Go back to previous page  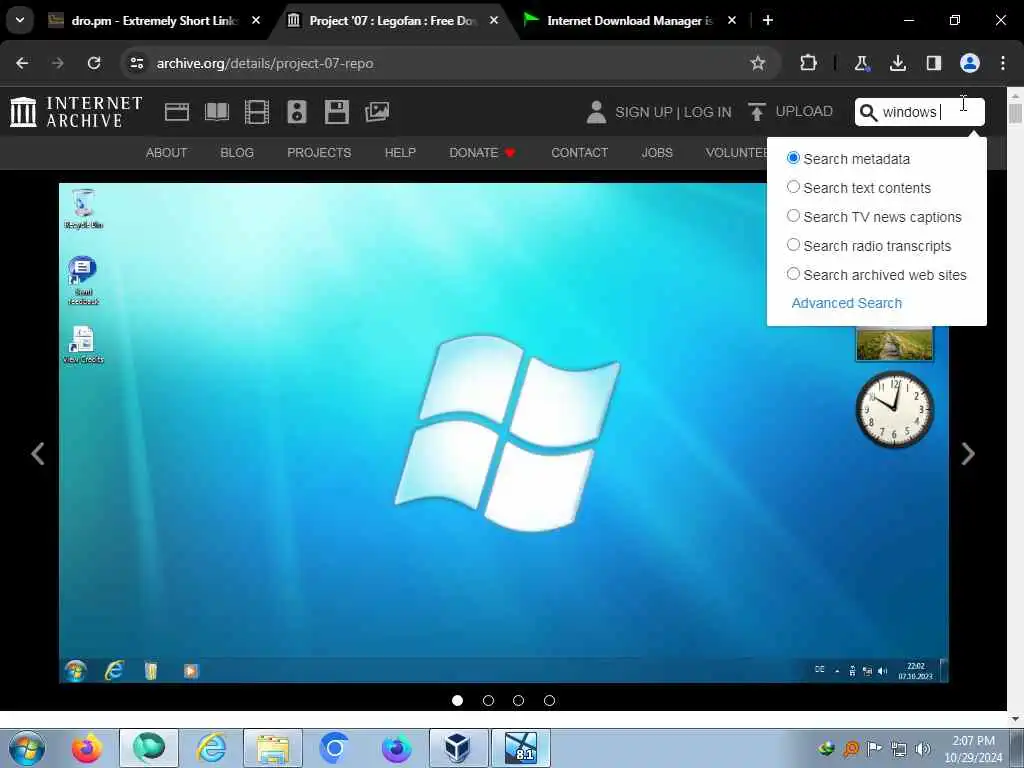tap(22, 63)
